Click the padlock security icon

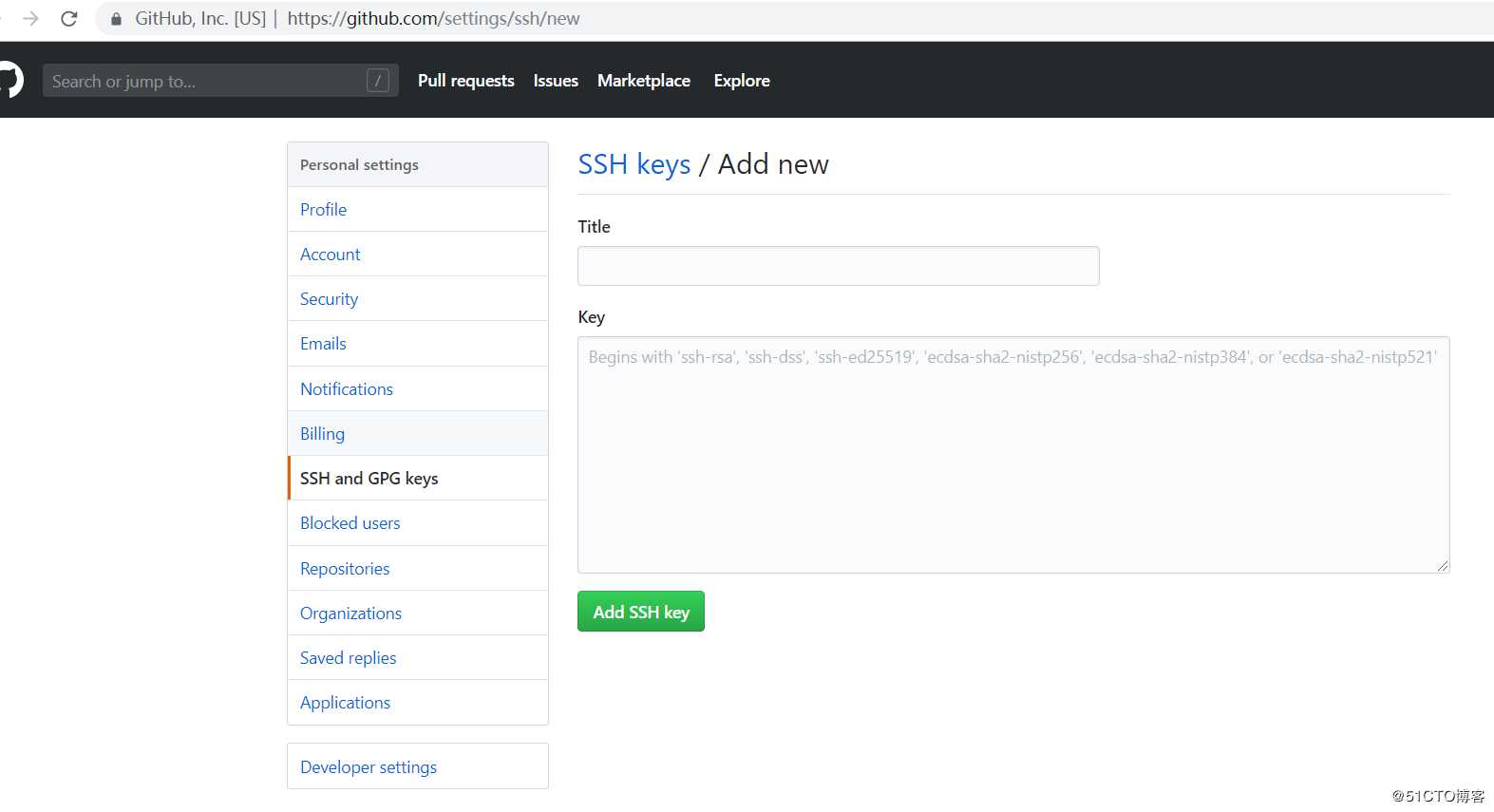[x=116, y=19]
